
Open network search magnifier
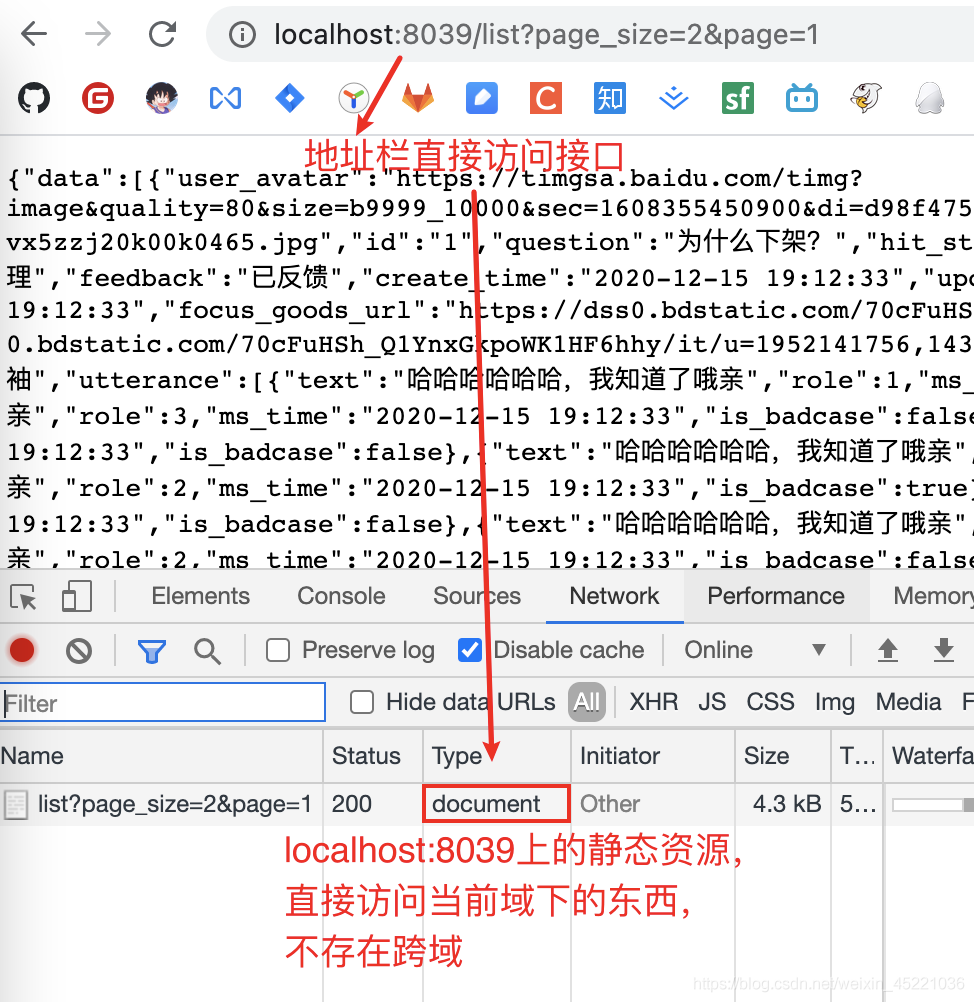207,652
